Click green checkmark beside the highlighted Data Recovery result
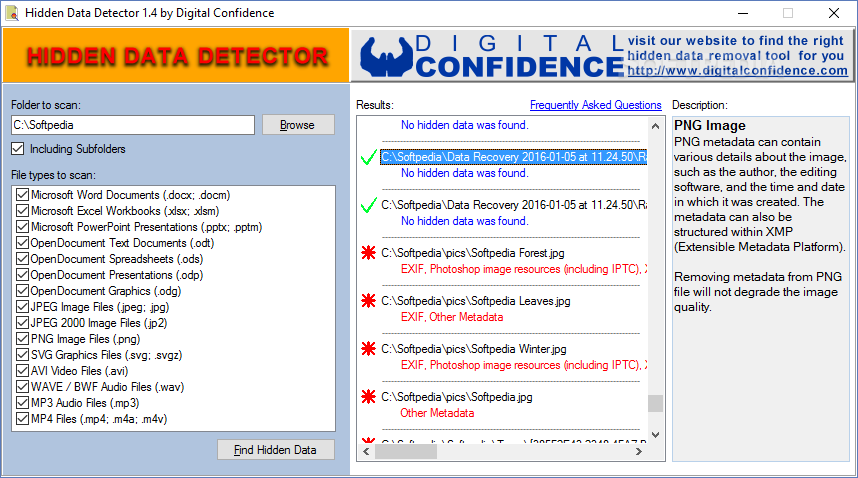858x478 pixels. point(369,158)
